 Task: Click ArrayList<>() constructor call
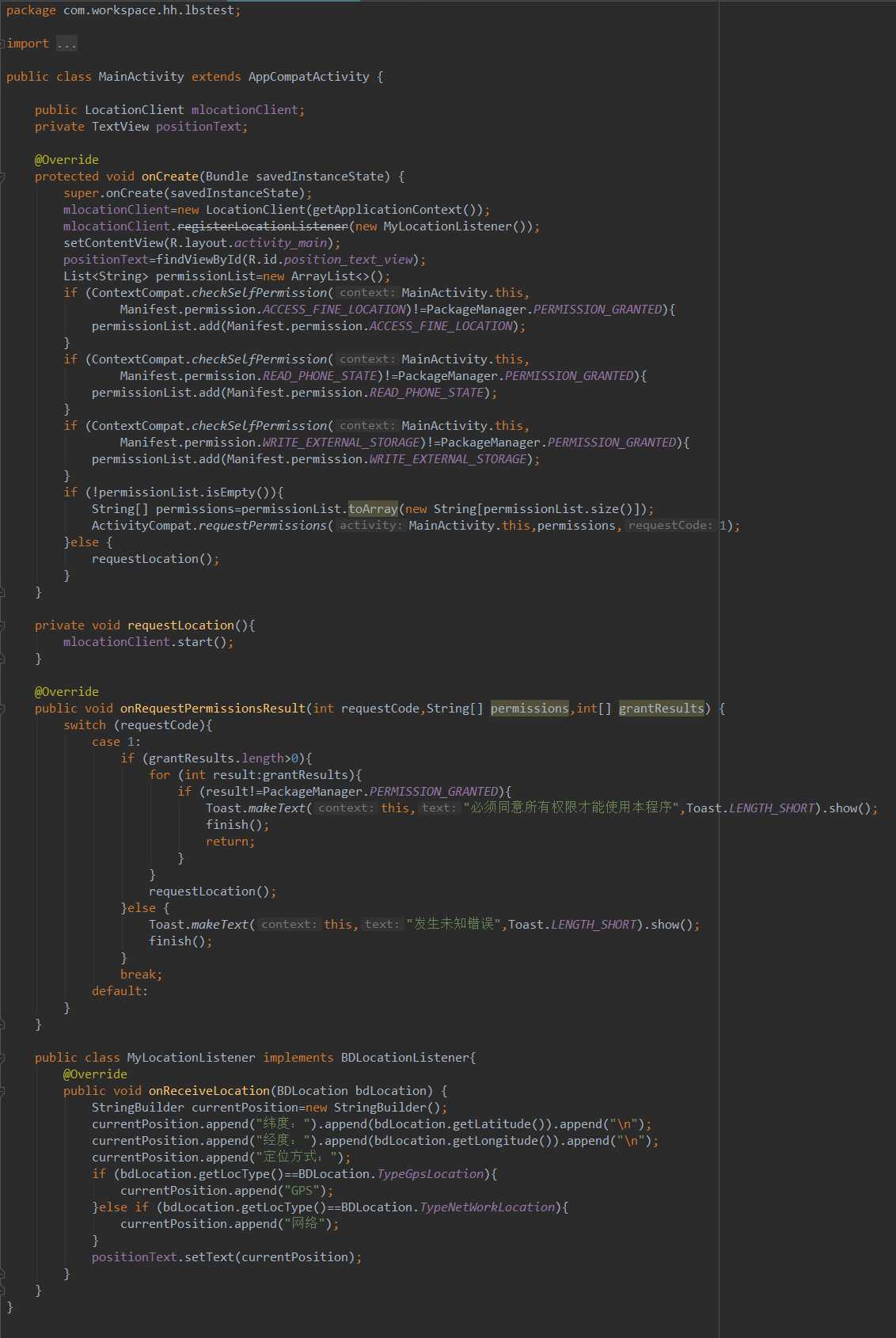tap(337, 276)
